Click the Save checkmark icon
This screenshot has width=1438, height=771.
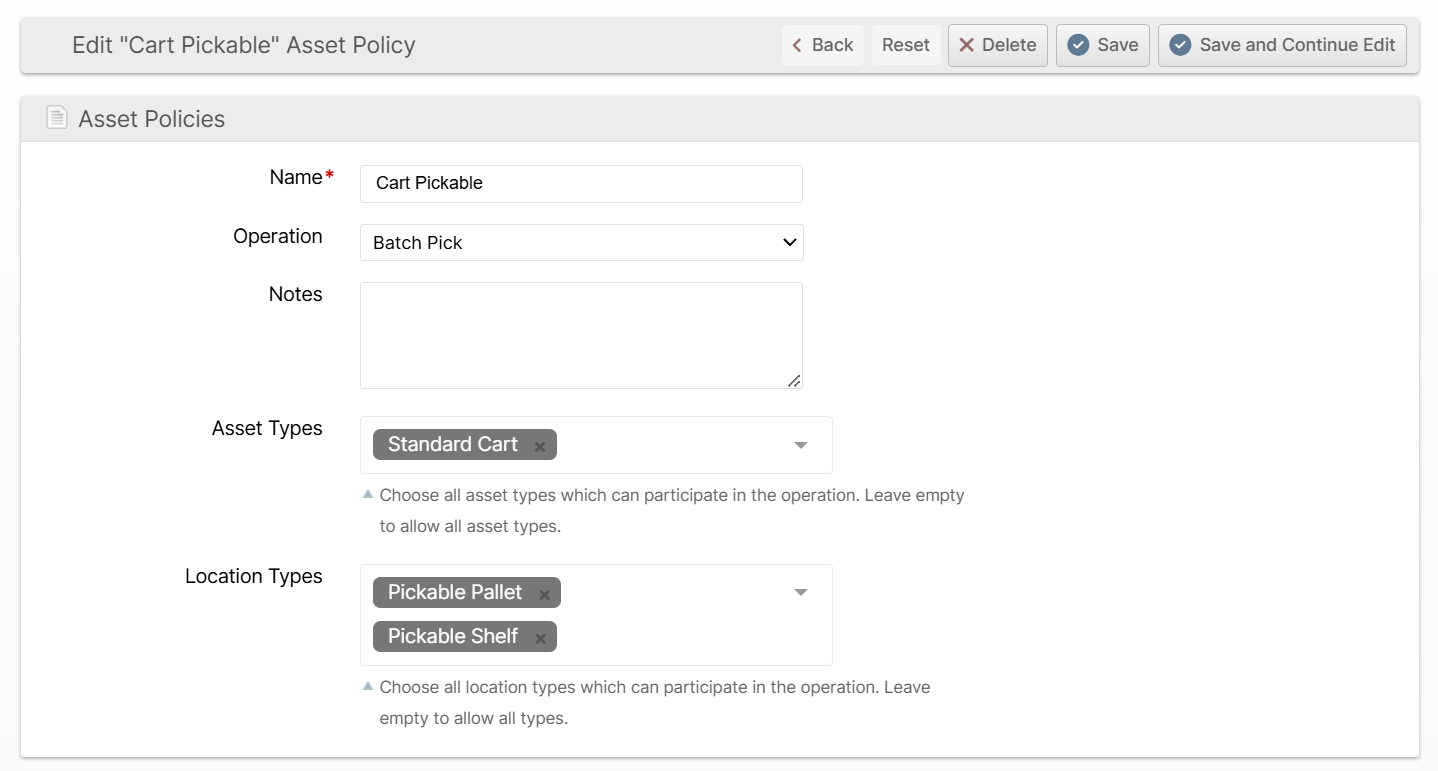click(x=1078, y=45)
